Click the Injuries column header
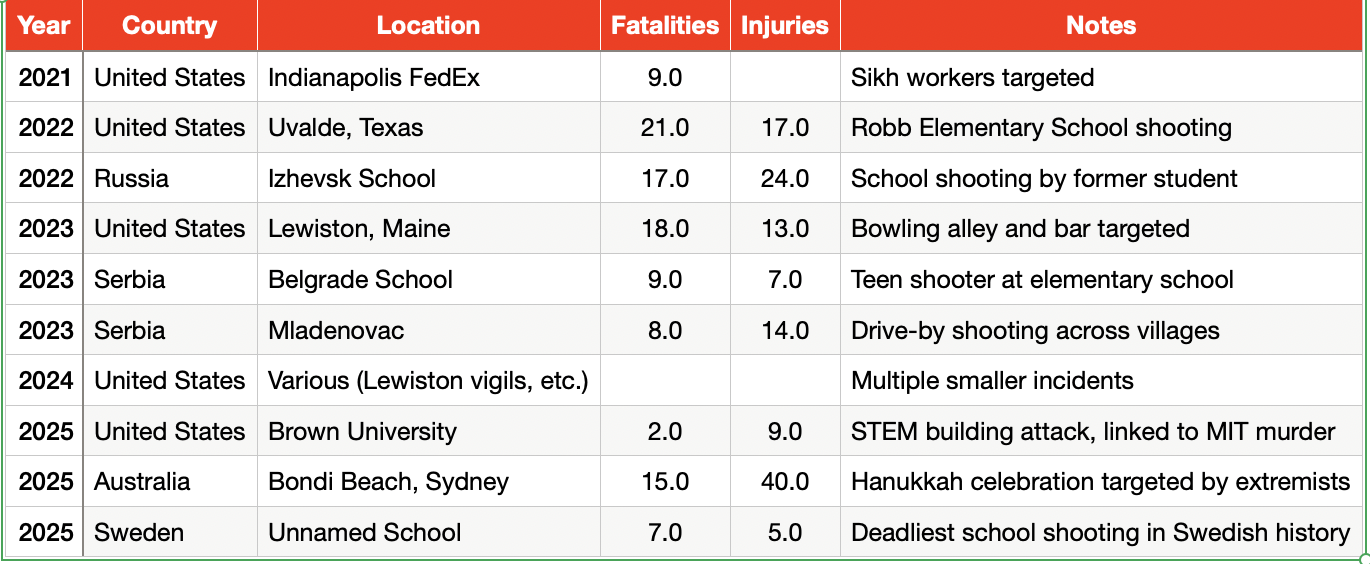 (x=785, y=26)
